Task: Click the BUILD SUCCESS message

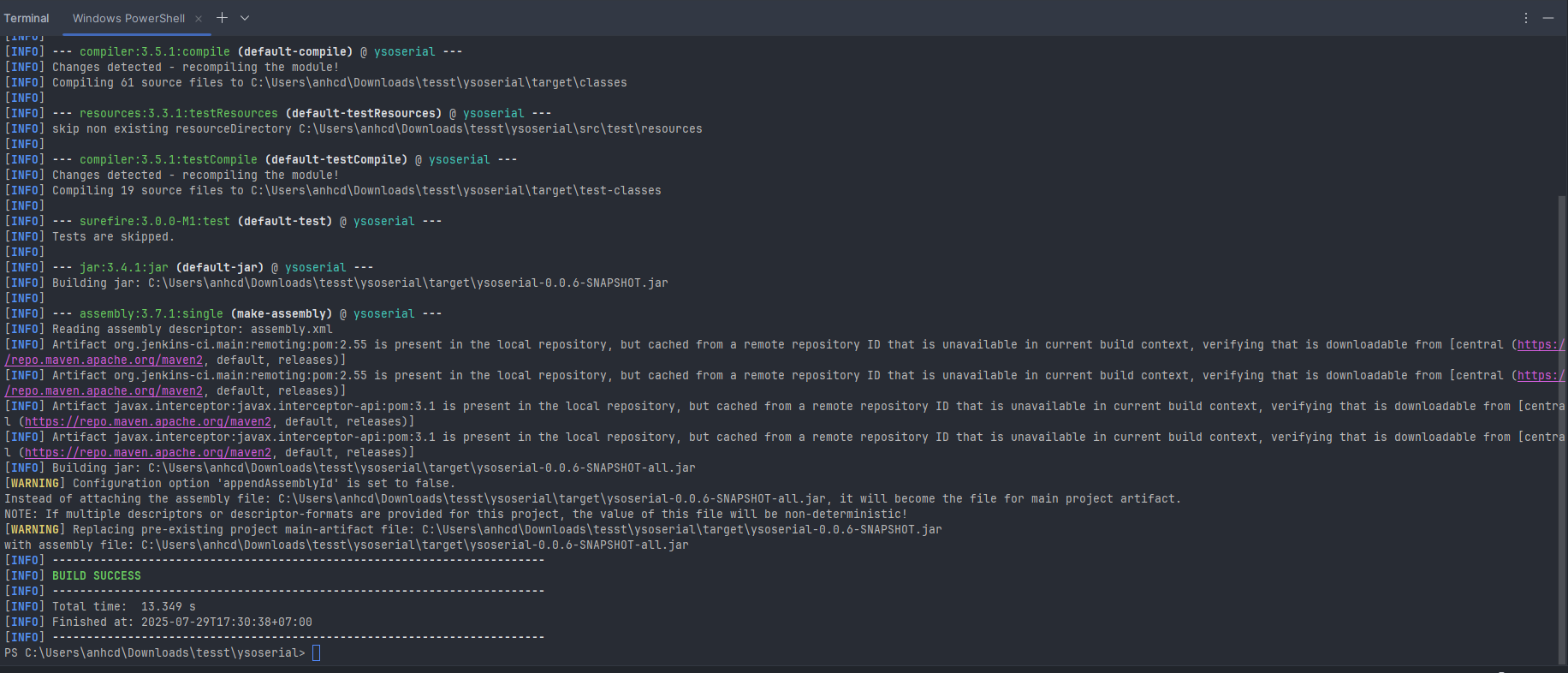Action: pyautogui.click(x=96, y=576)
